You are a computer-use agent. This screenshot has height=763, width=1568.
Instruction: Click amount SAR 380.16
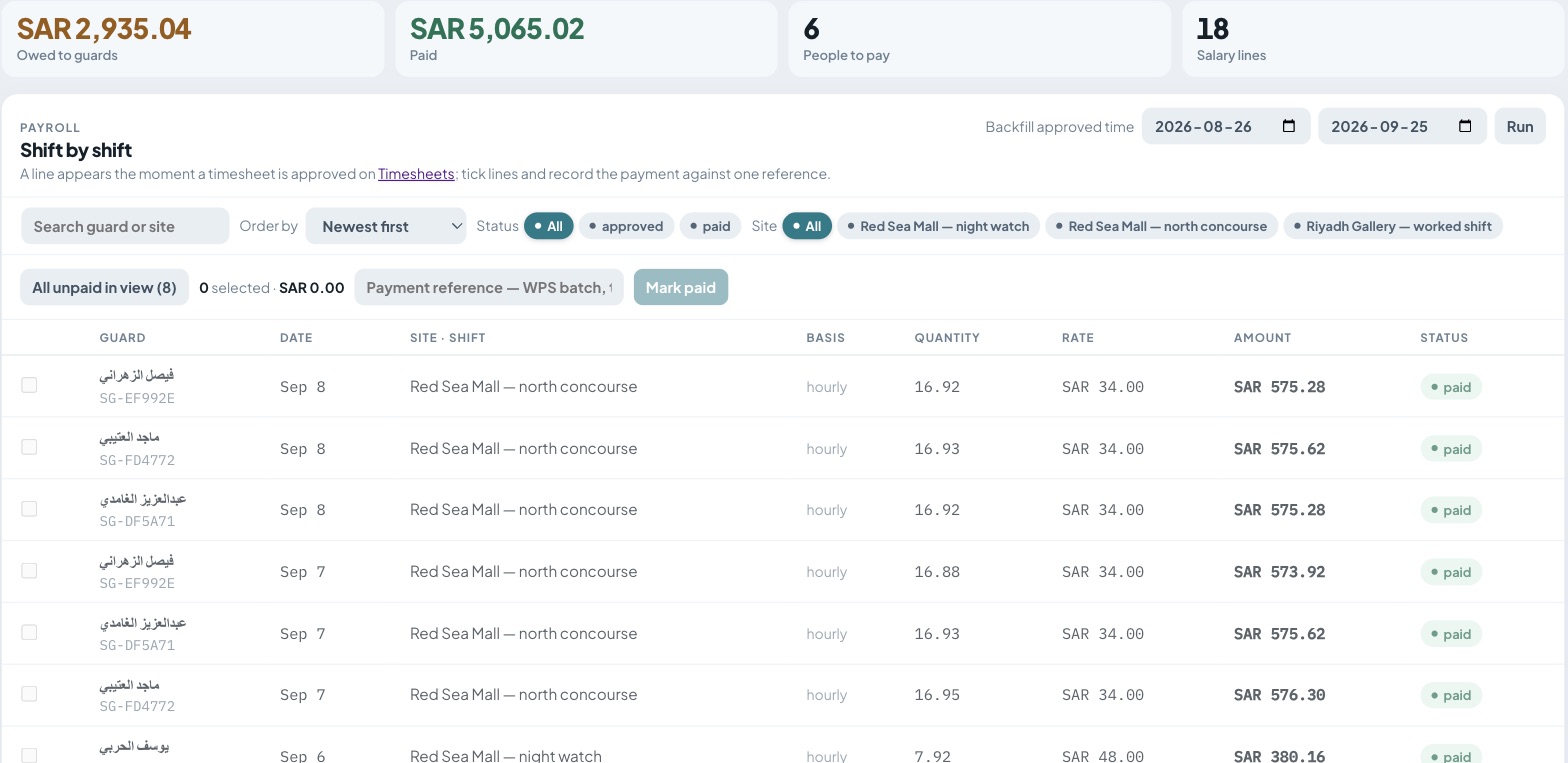1279,756
